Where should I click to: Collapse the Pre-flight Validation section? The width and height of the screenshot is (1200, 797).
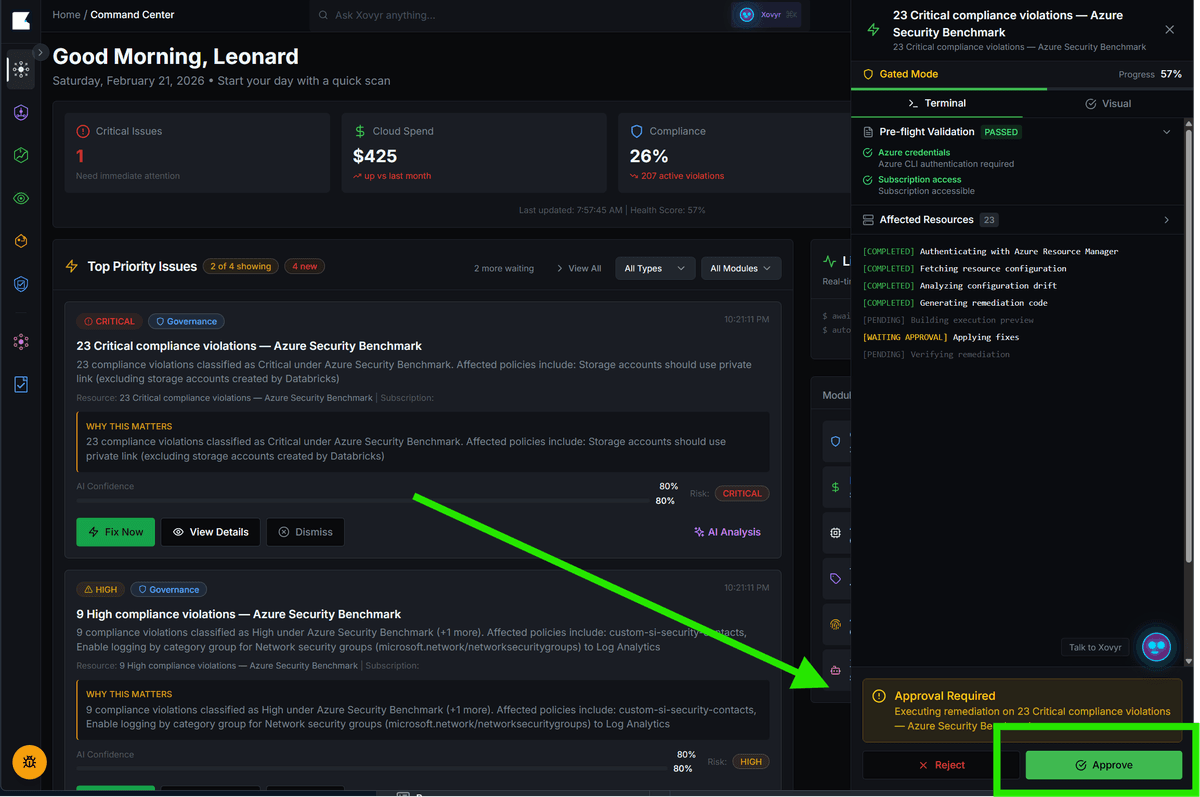point(1166,131)
